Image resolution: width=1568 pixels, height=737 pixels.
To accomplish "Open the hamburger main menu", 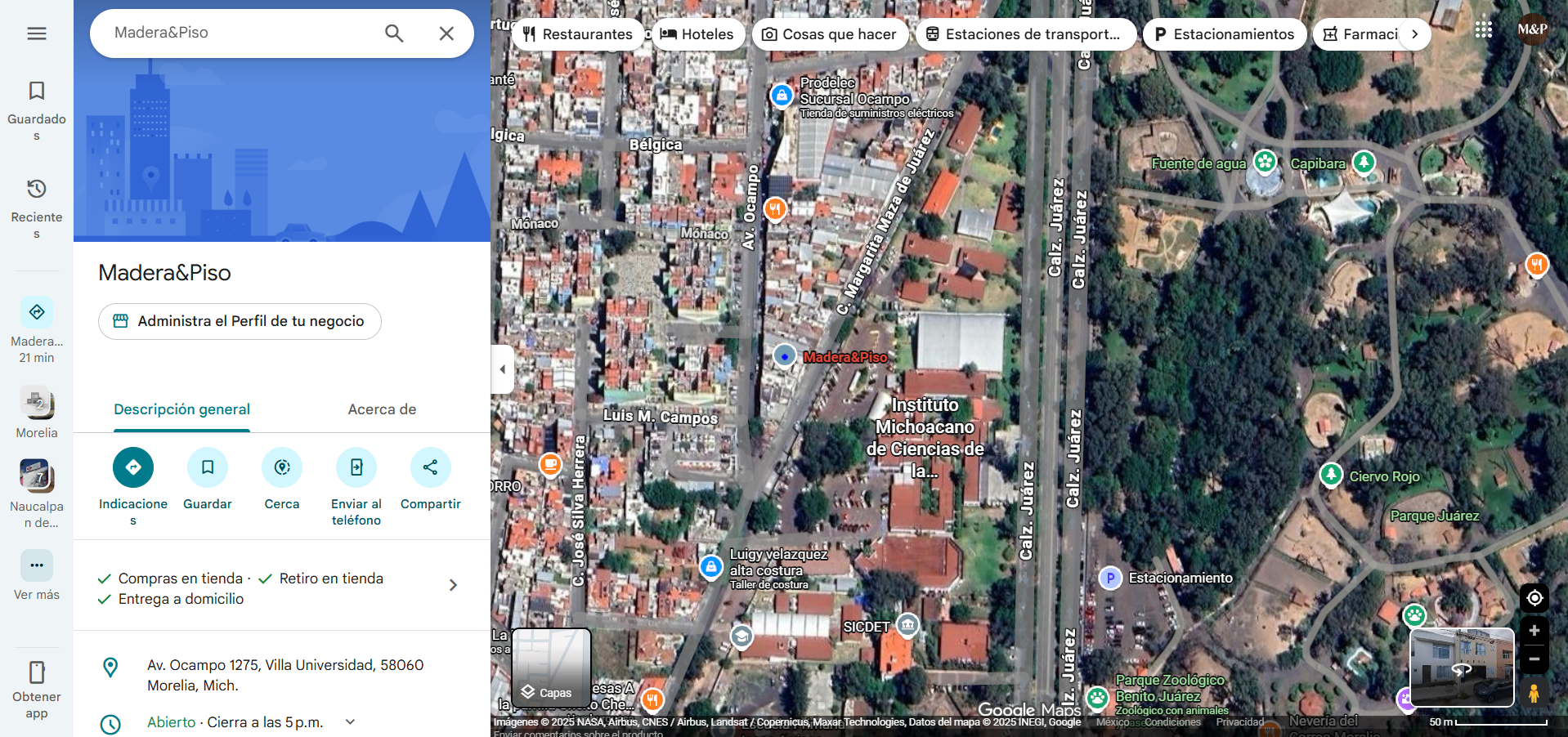I will click(37, 33).
